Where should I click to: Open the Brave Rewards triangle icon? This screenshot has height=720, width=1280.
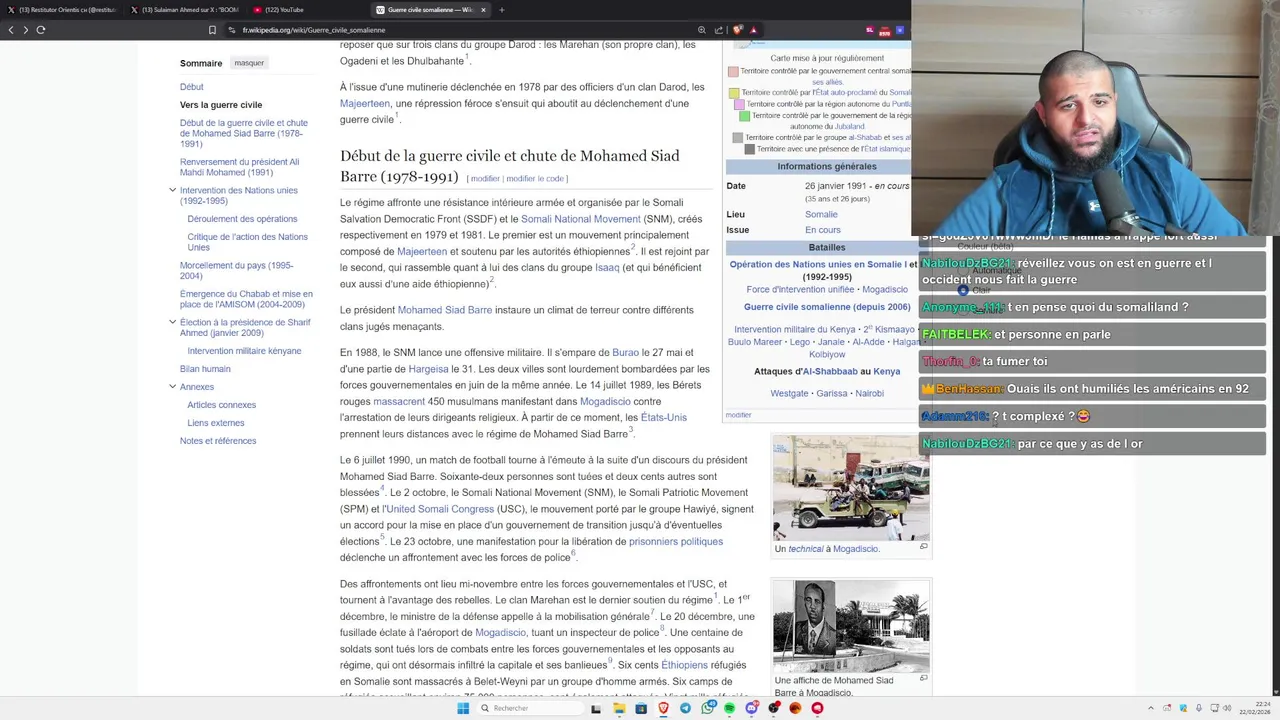pyautogui.click(x=753, y=30)
